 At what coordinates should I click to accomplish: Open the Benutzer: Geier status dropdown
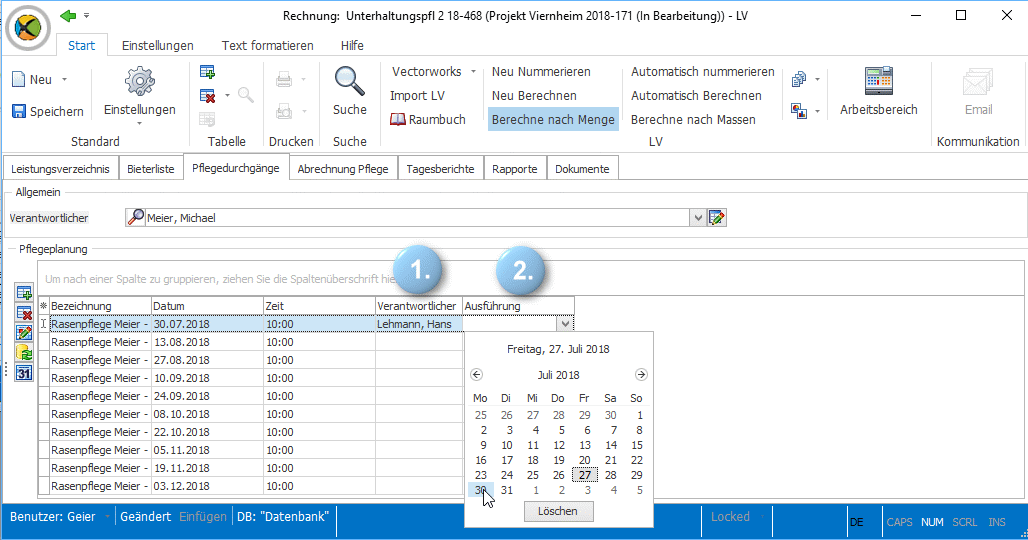click(107, 517)
